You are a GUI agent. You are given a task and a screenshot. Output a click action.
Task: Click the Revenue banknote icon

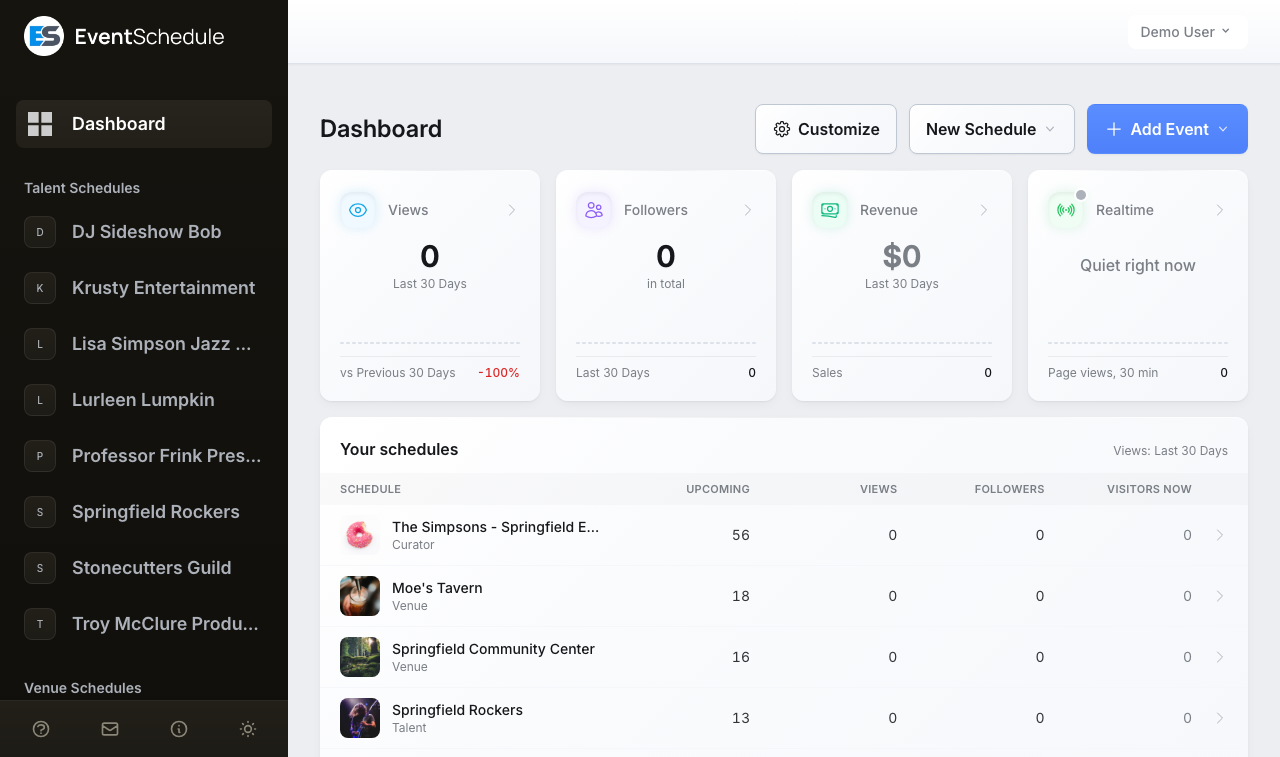click(x=830, y=210)
